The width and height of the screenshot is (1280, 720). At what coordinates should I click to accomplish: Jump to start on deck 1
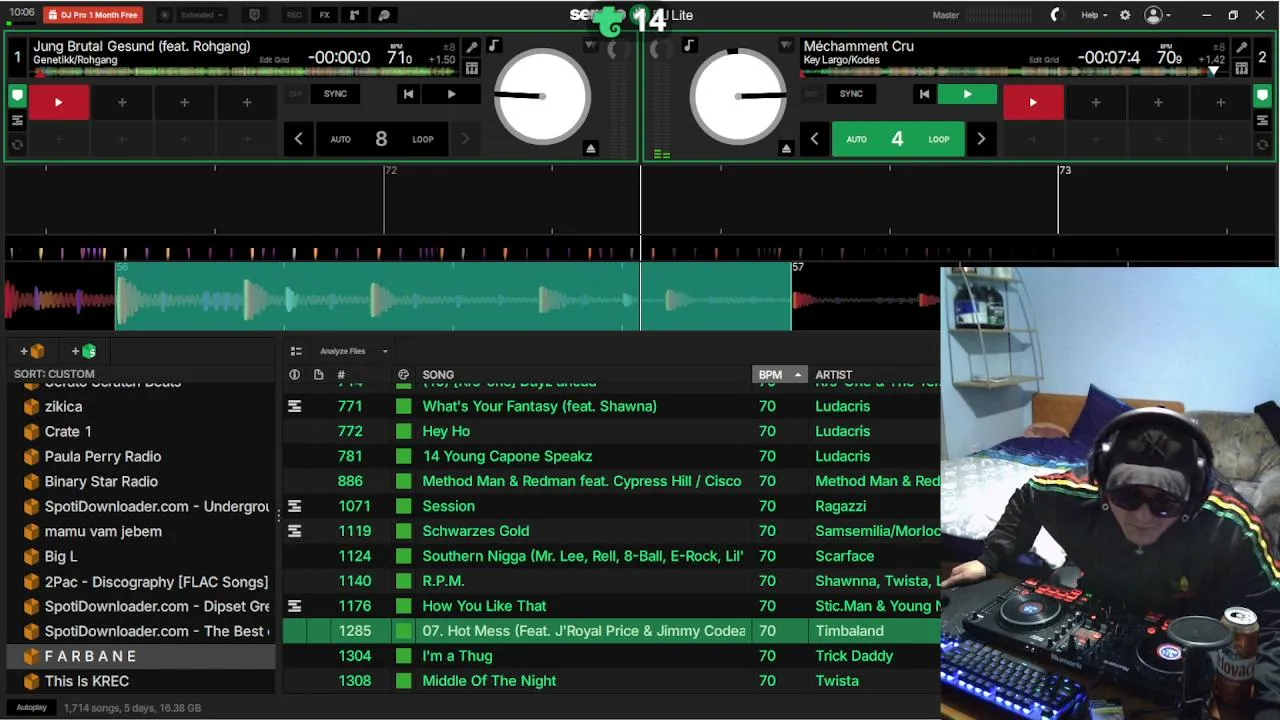(408, 94)
